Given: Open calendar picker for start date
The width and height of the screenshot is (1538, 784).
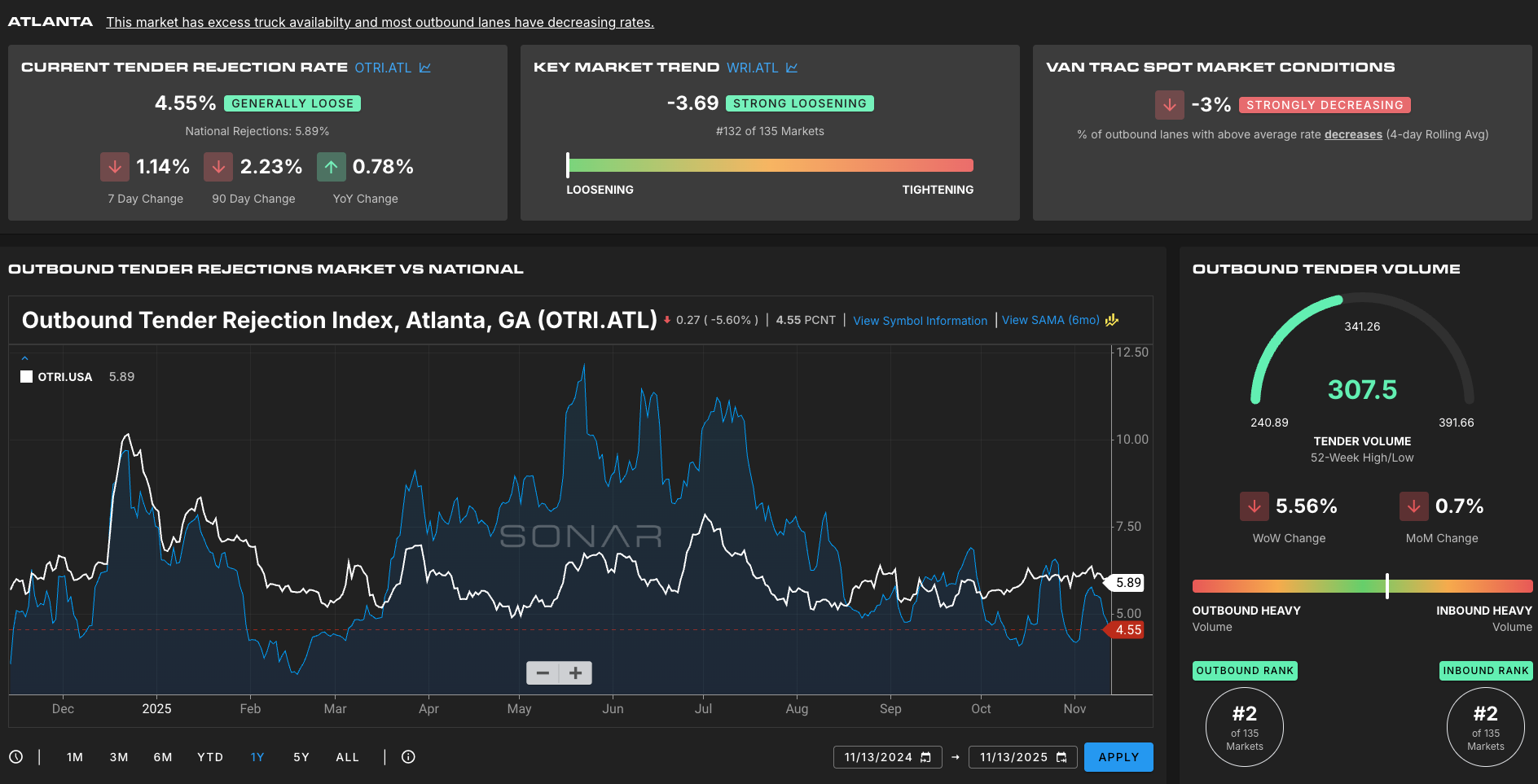Looking at the screenshot, I should click(x=925, y=758).
